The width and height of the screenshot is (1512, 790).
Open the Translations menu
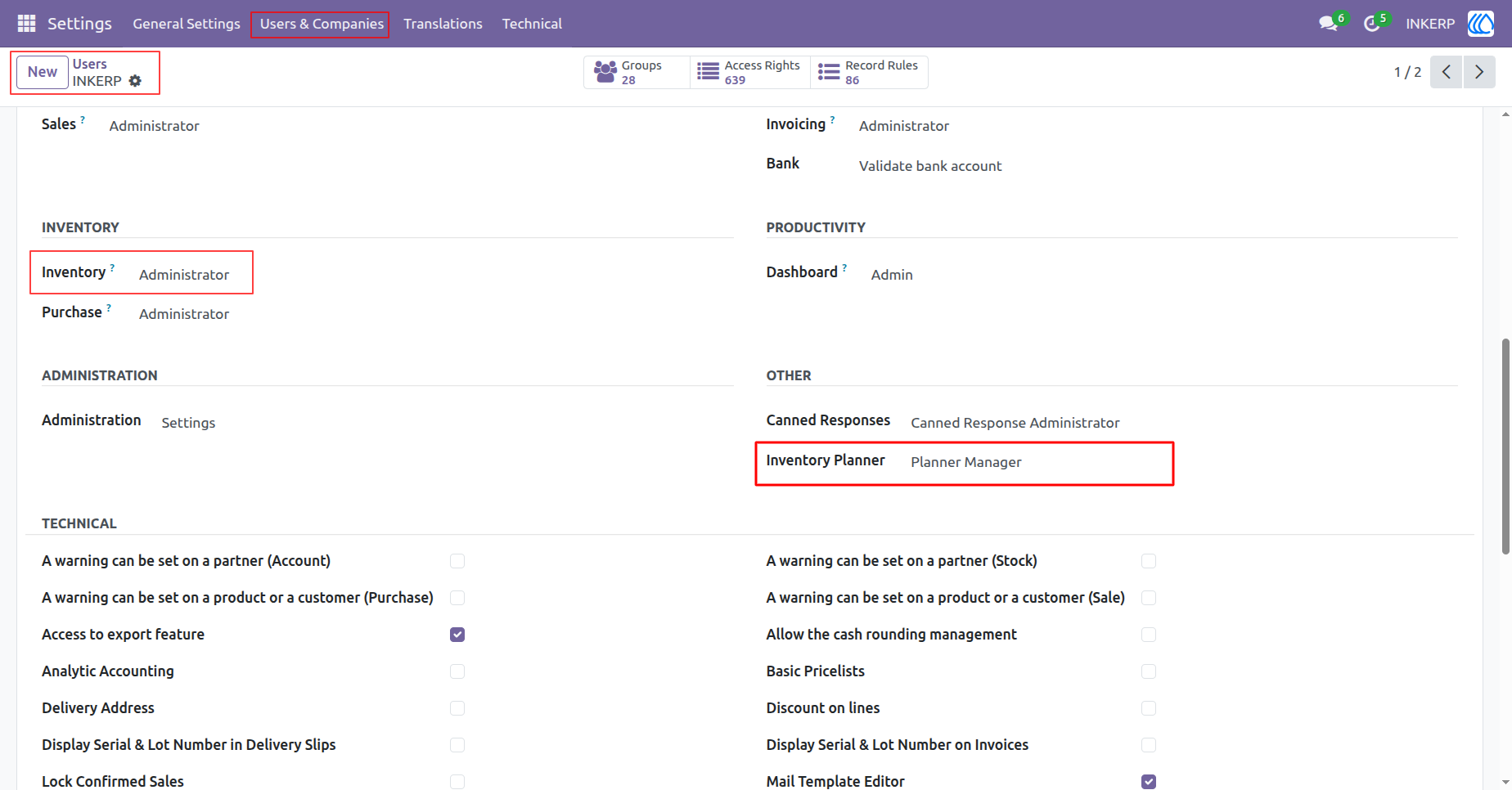[443, 24]
